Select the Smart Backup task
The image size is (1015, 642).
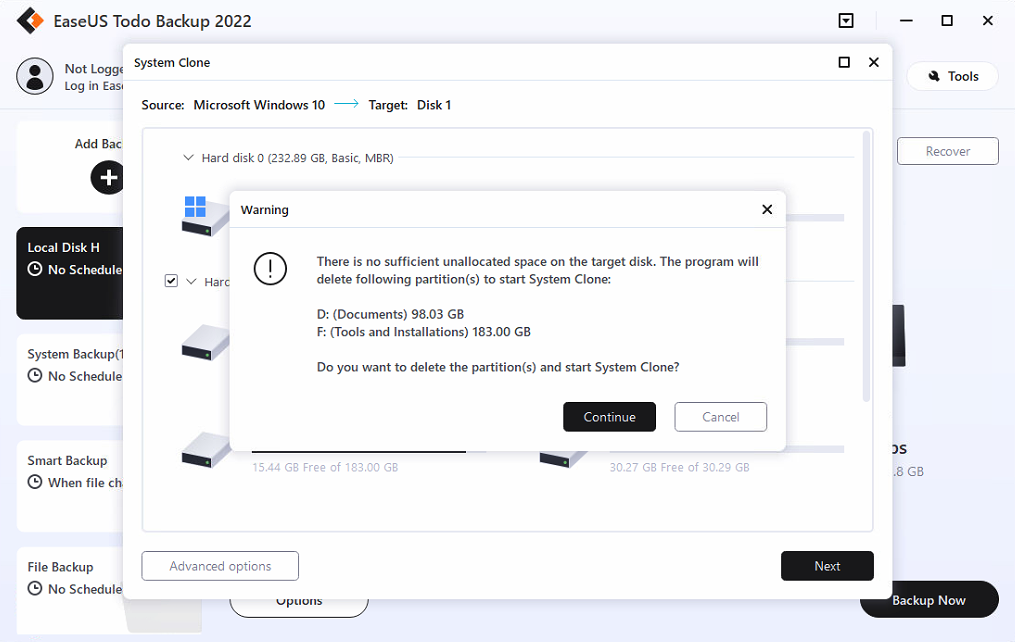70,486
